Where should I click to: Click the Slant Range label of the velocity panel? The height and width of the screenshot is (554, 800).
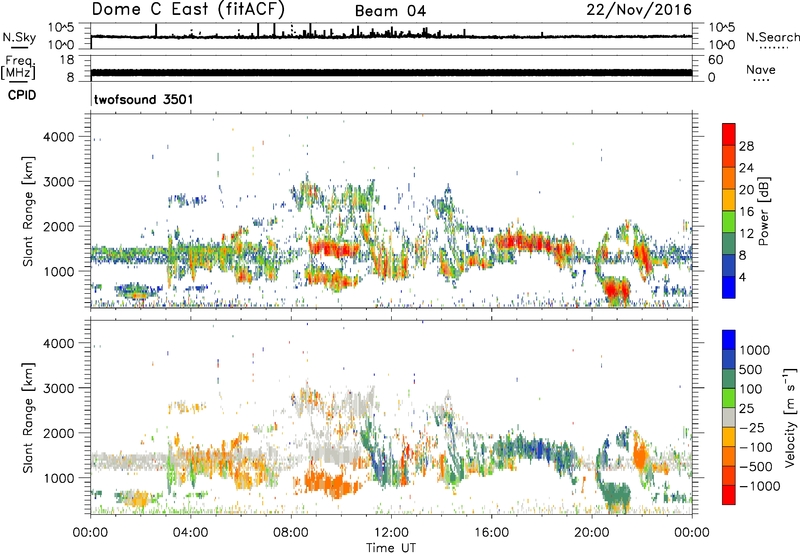coord(28,418)
